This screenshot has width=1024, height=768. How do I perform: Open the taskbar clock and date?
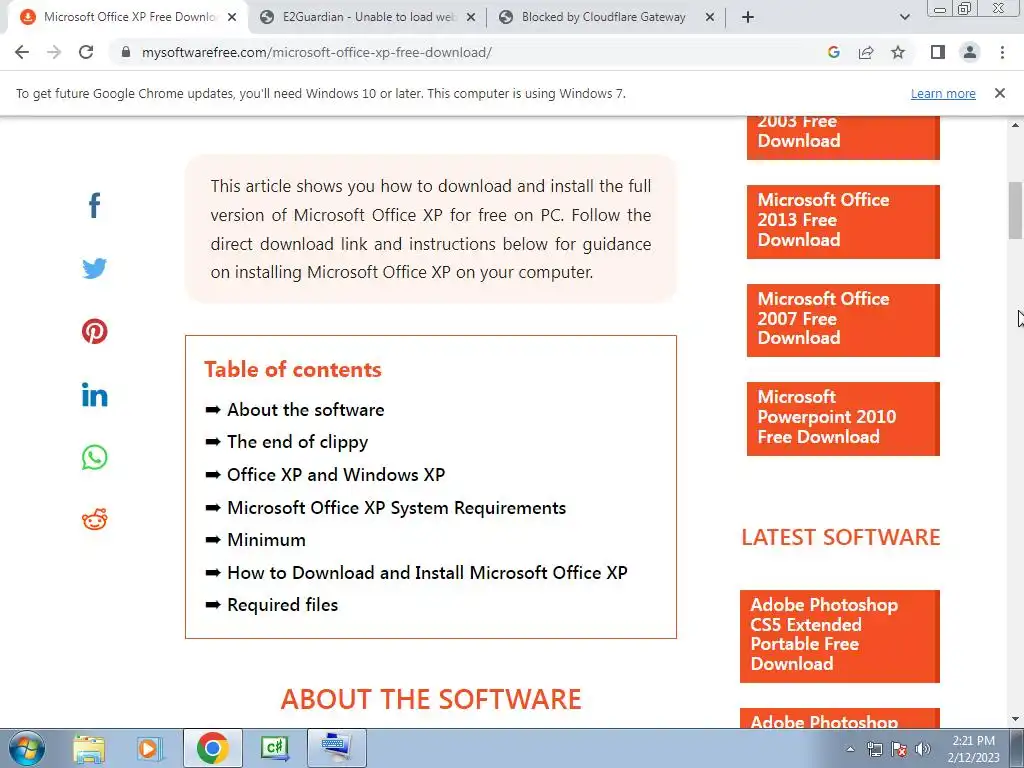[x=973, y=749]
